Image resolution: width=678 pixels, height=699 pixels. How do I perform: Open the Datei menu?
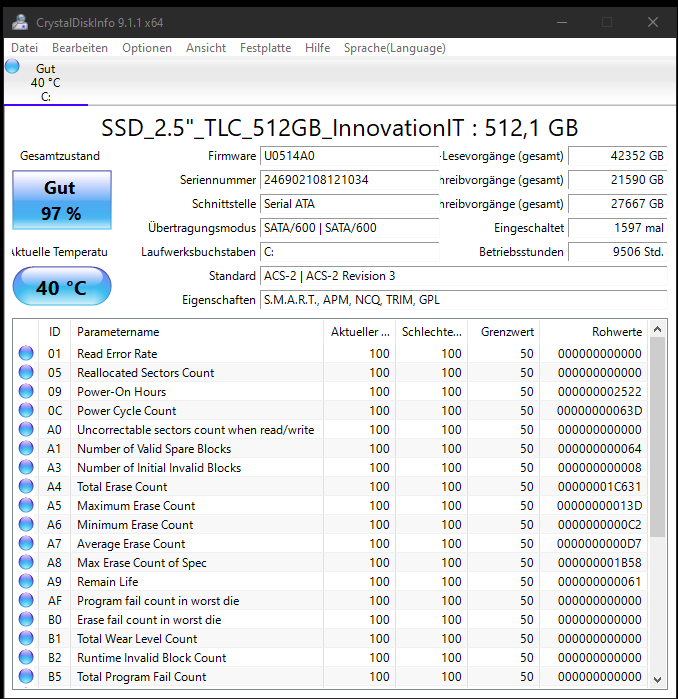[25, 48]
